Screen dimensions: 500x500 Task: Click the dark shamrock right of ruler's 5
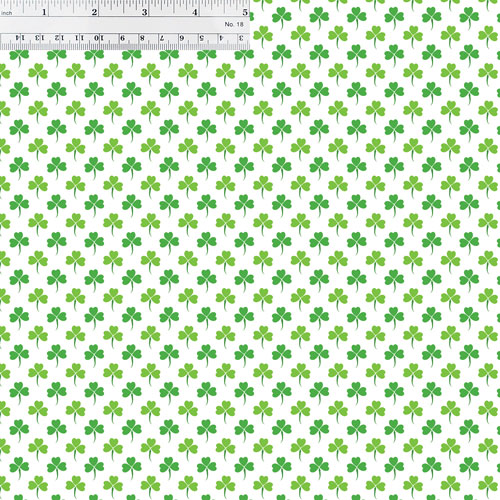pyautogui.click(x=282, y=17)
